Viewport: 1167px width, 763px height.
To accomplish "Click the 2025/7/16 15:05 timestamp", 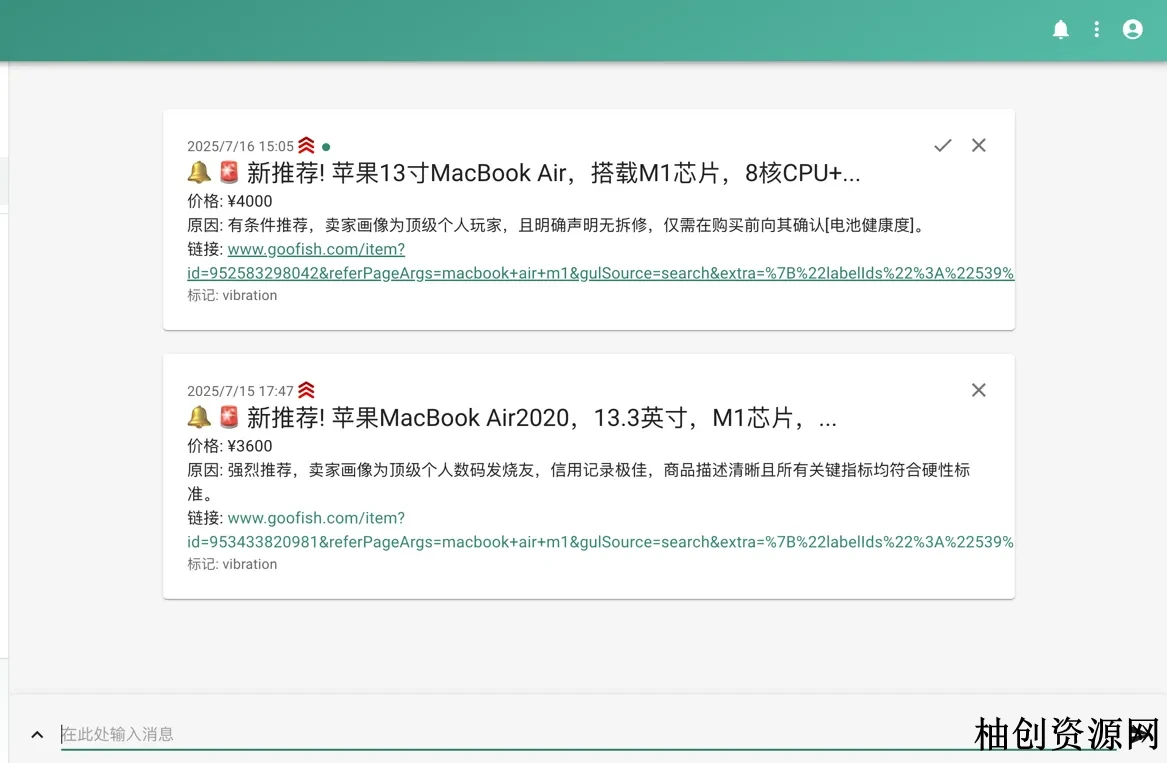I will [x=240, y=147].
